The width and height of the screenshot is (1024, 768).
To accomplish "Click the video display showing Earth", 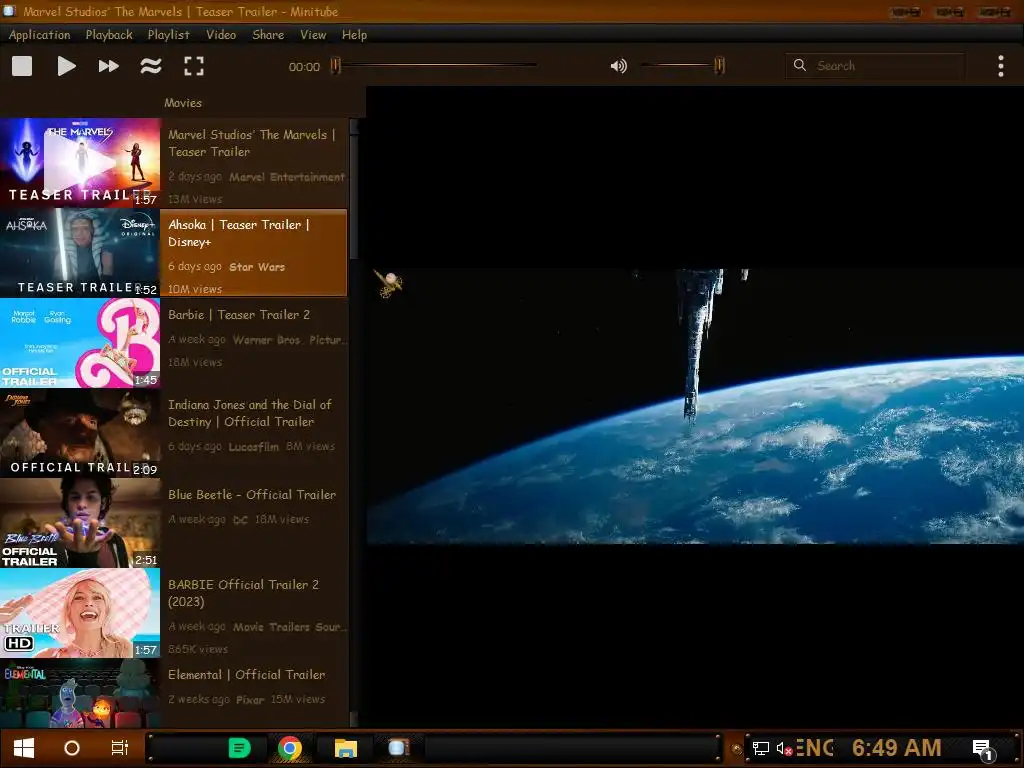I will point(695,406).
